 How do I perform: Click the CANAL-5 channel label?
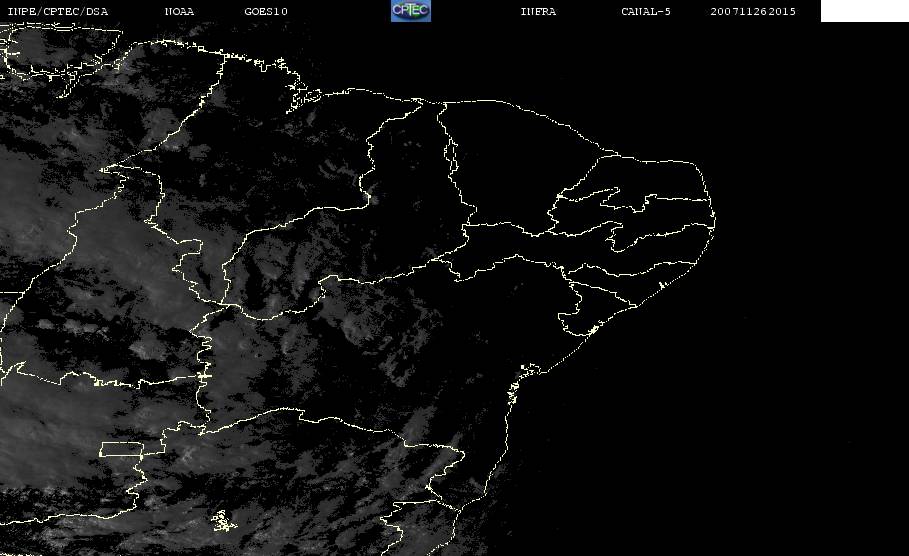(x=646, y=12)
